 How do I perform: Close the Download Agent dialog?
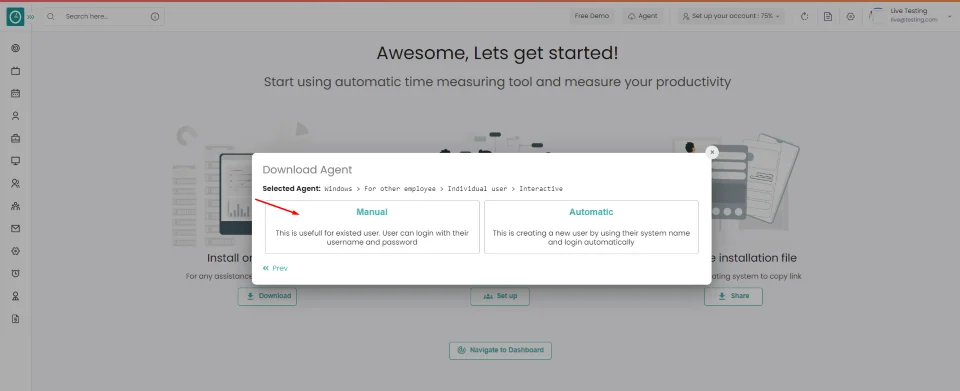pyautogui.click(x=711, y=152)
